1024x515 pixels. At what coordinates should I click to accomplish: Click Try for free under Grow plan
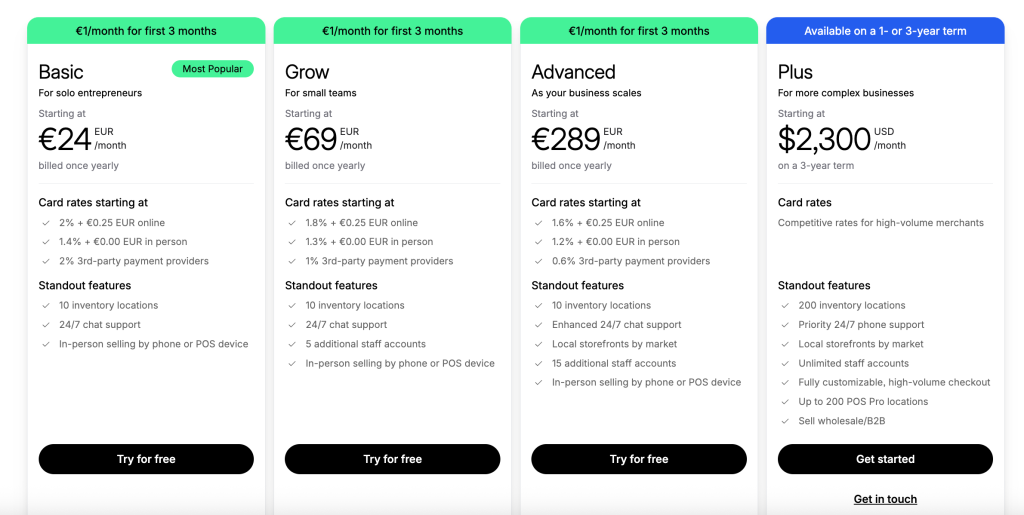coord(392,459)
